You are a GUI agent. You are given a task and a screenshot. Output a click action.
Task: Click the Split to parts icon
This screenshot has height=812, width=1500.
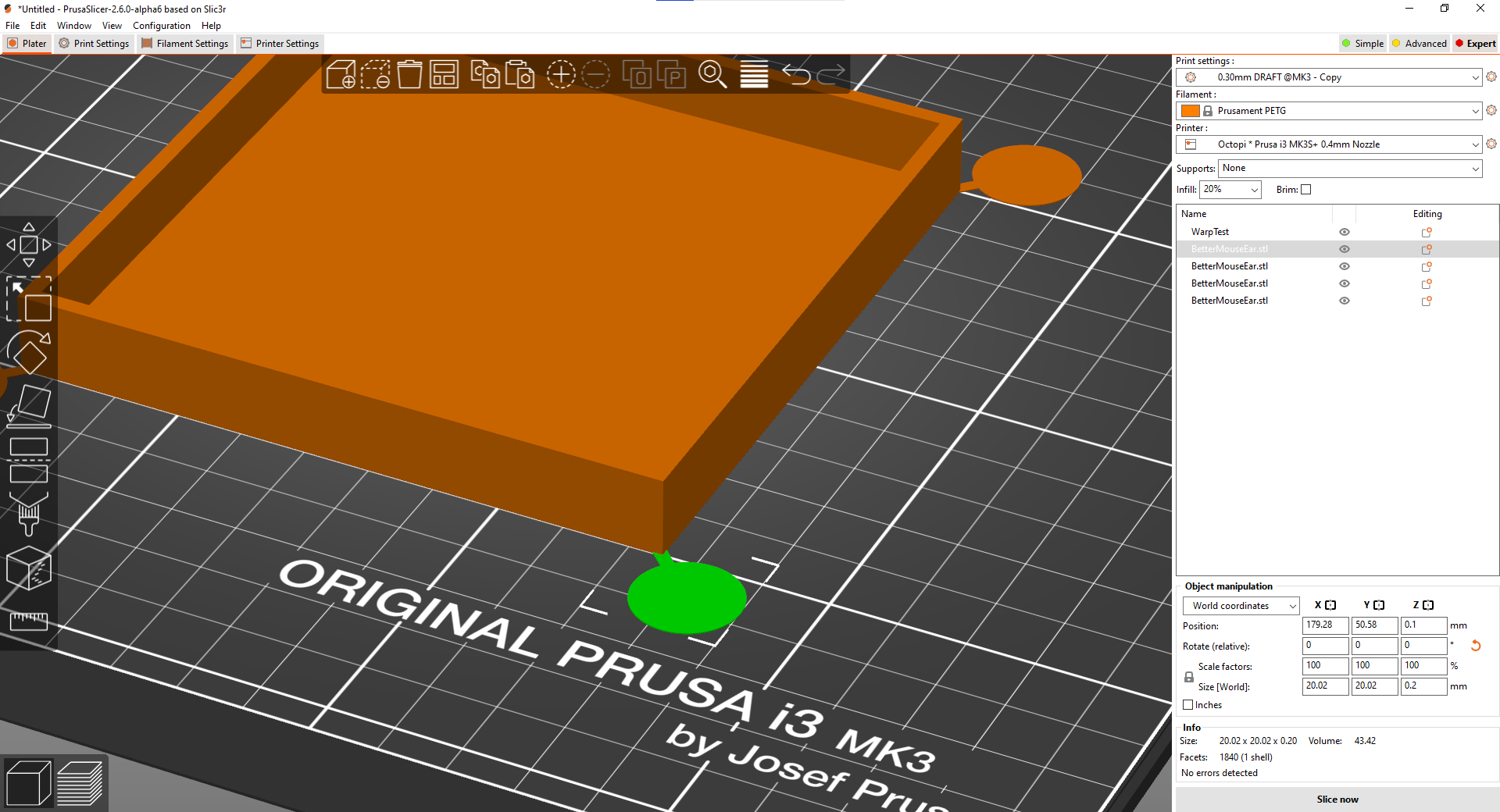tap(671, 75)
